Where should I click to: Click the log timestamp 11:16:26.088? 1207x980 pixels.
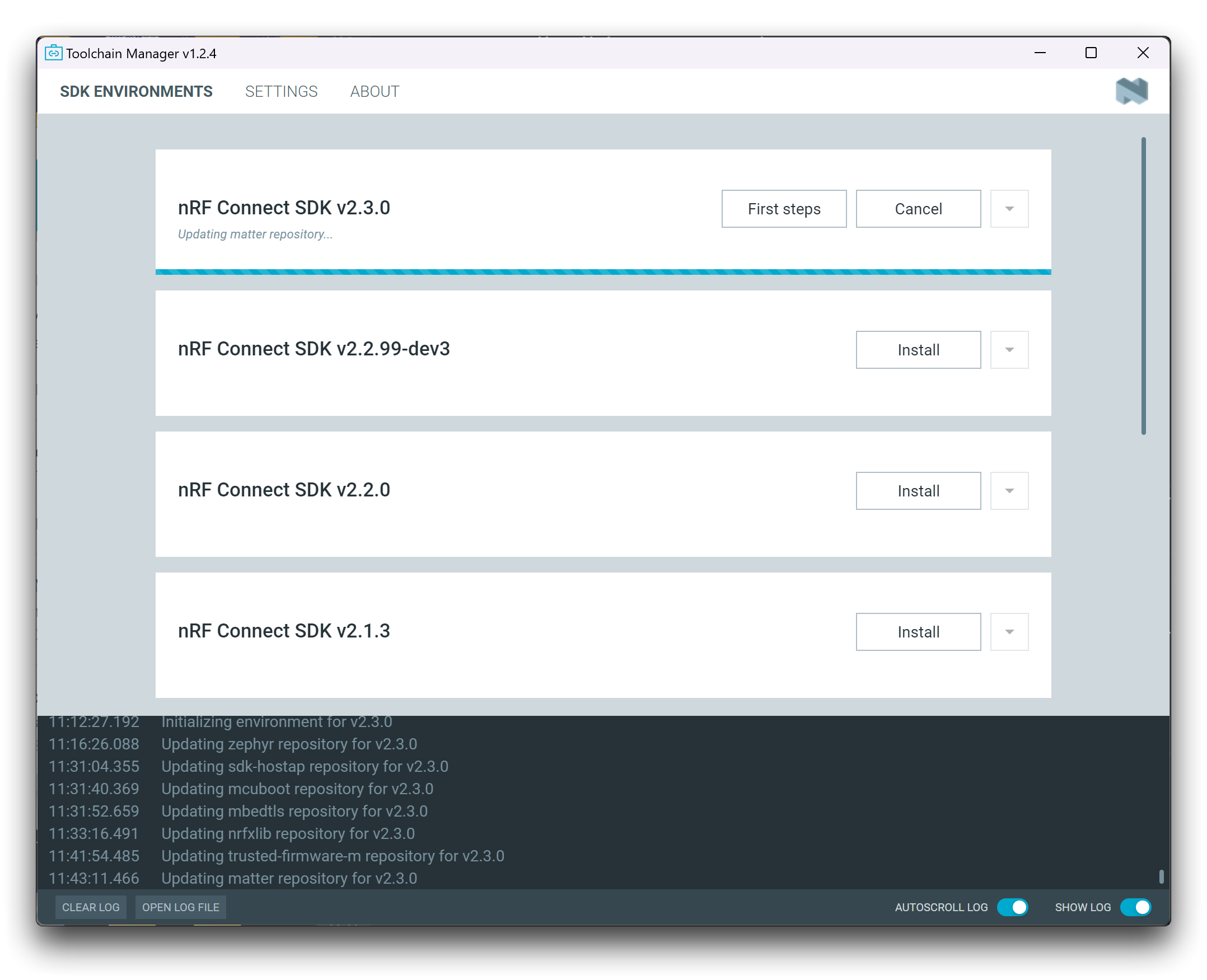(93, 744)
